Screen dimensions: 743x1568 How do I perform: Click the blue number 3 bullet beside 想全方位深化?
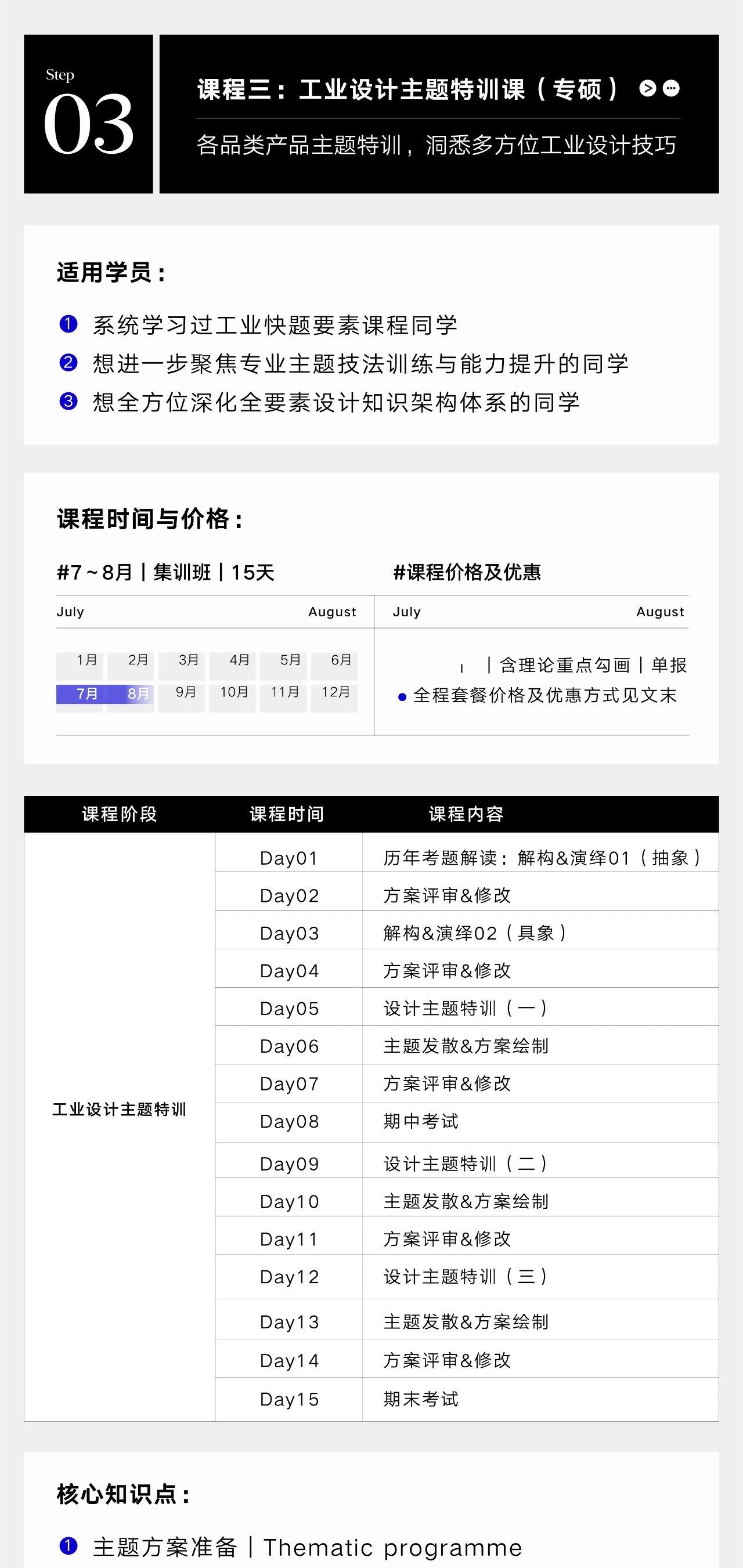click(68, 401)
